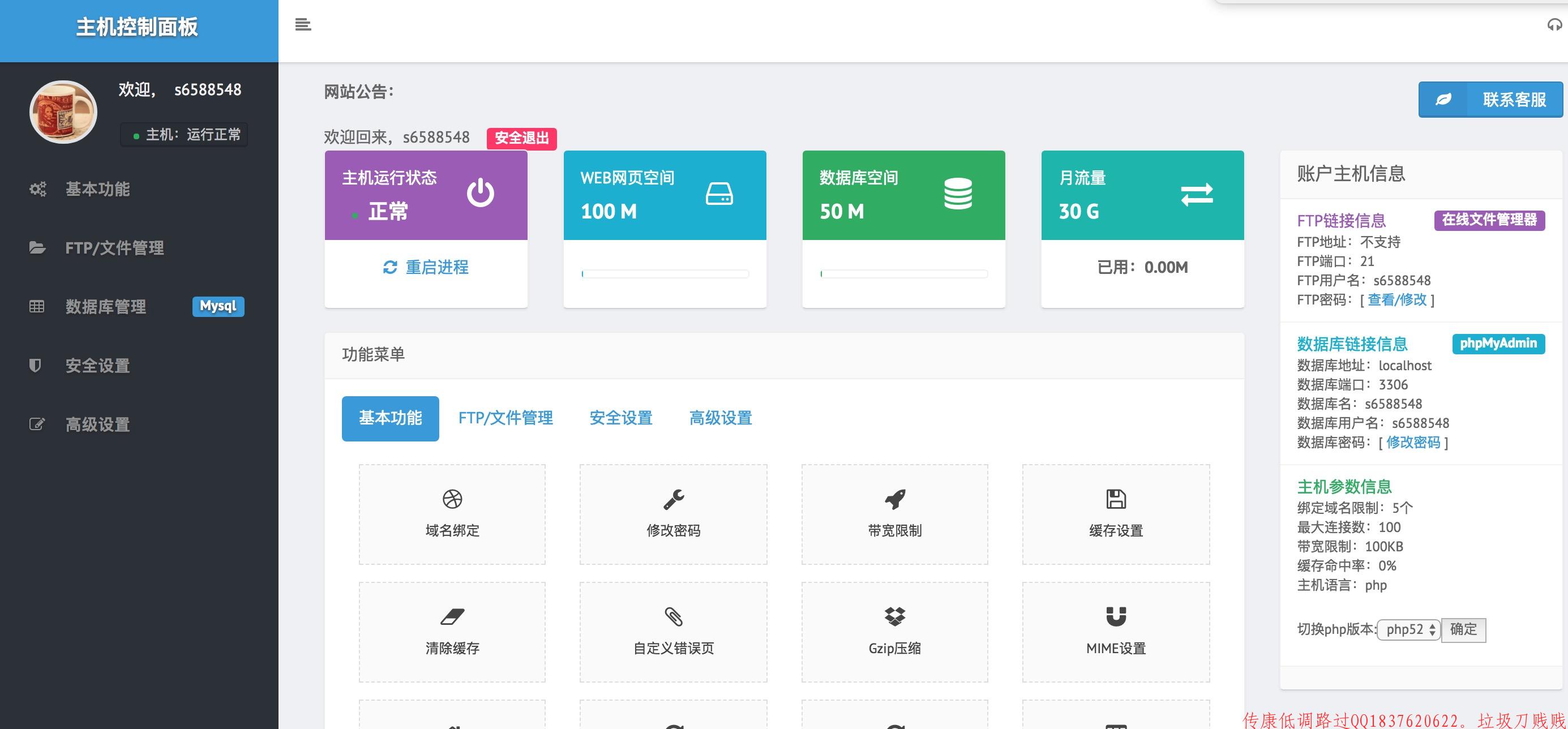Switch to the FTP/文件管理 tab in 功能菜单

tap(505, 418)
